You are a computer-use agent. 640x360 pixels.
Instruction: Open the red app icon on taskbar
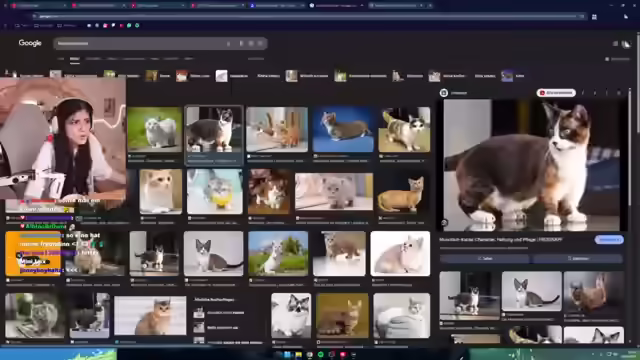(x=342, y=355)
